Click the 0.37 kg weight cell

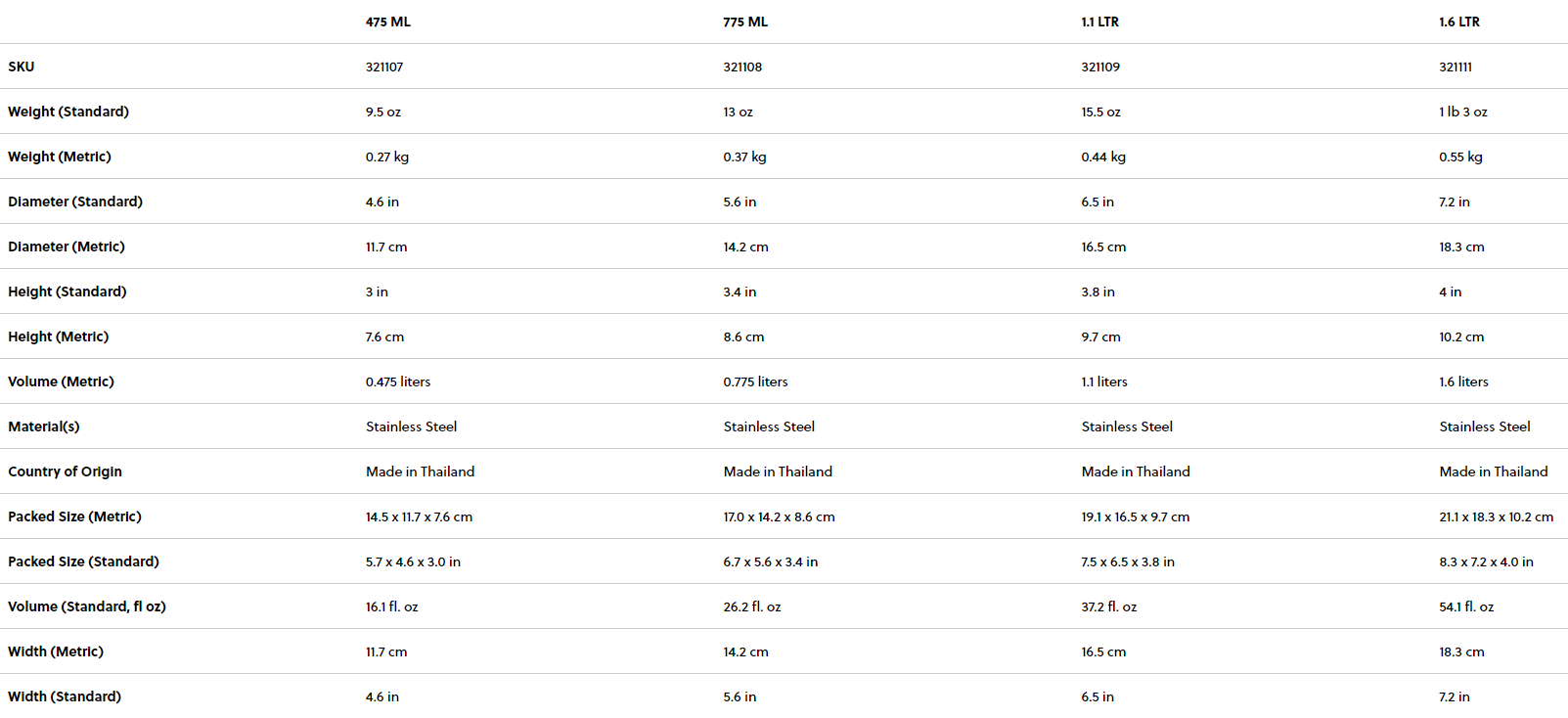[744, 157]
